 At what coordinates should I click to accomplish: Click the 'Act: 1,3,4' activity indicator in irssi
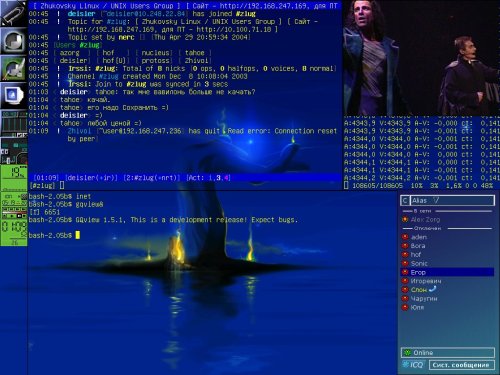tap(208, 178)
